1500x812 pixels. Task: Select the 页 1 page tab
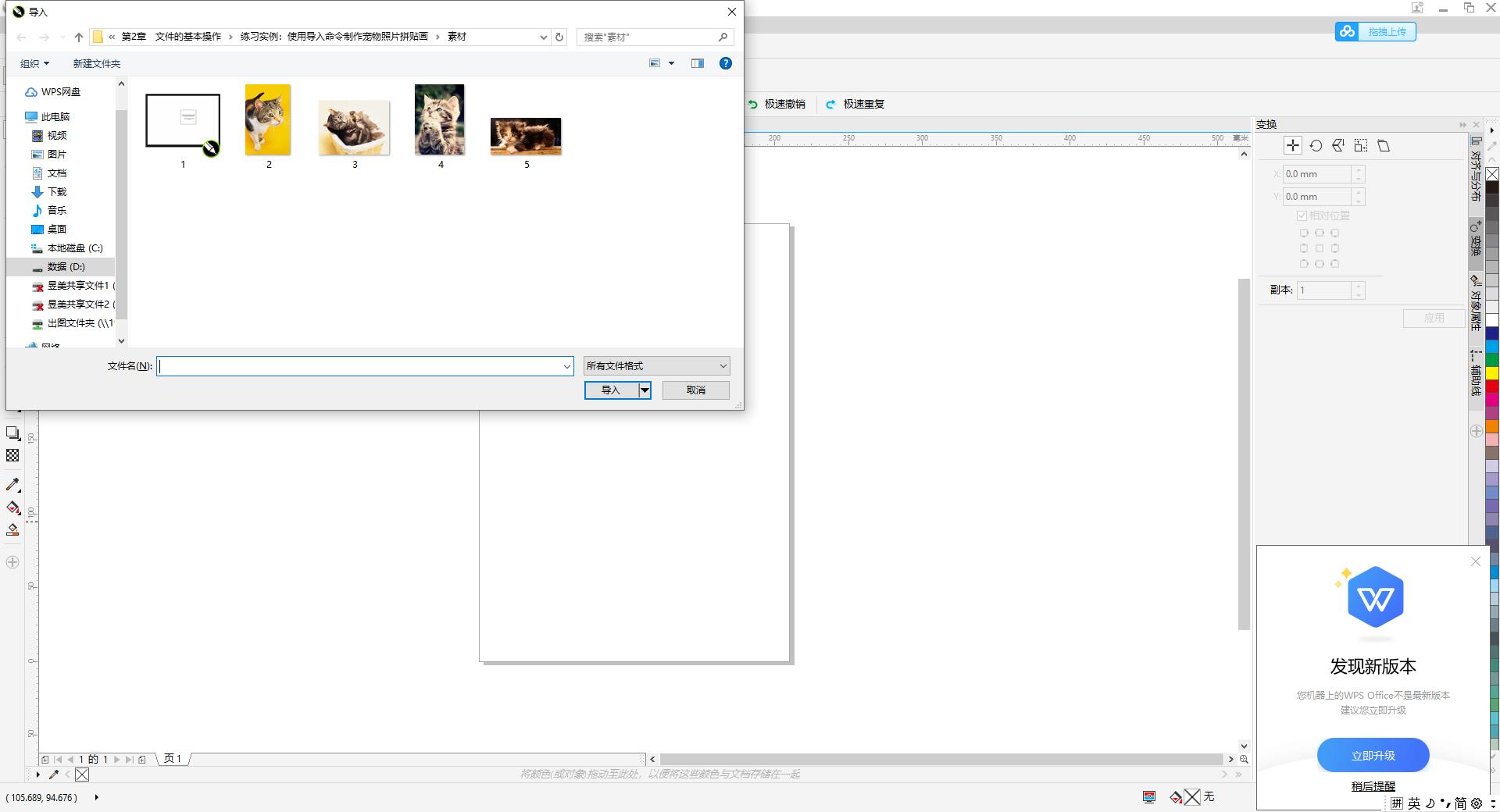click(173, 759)
